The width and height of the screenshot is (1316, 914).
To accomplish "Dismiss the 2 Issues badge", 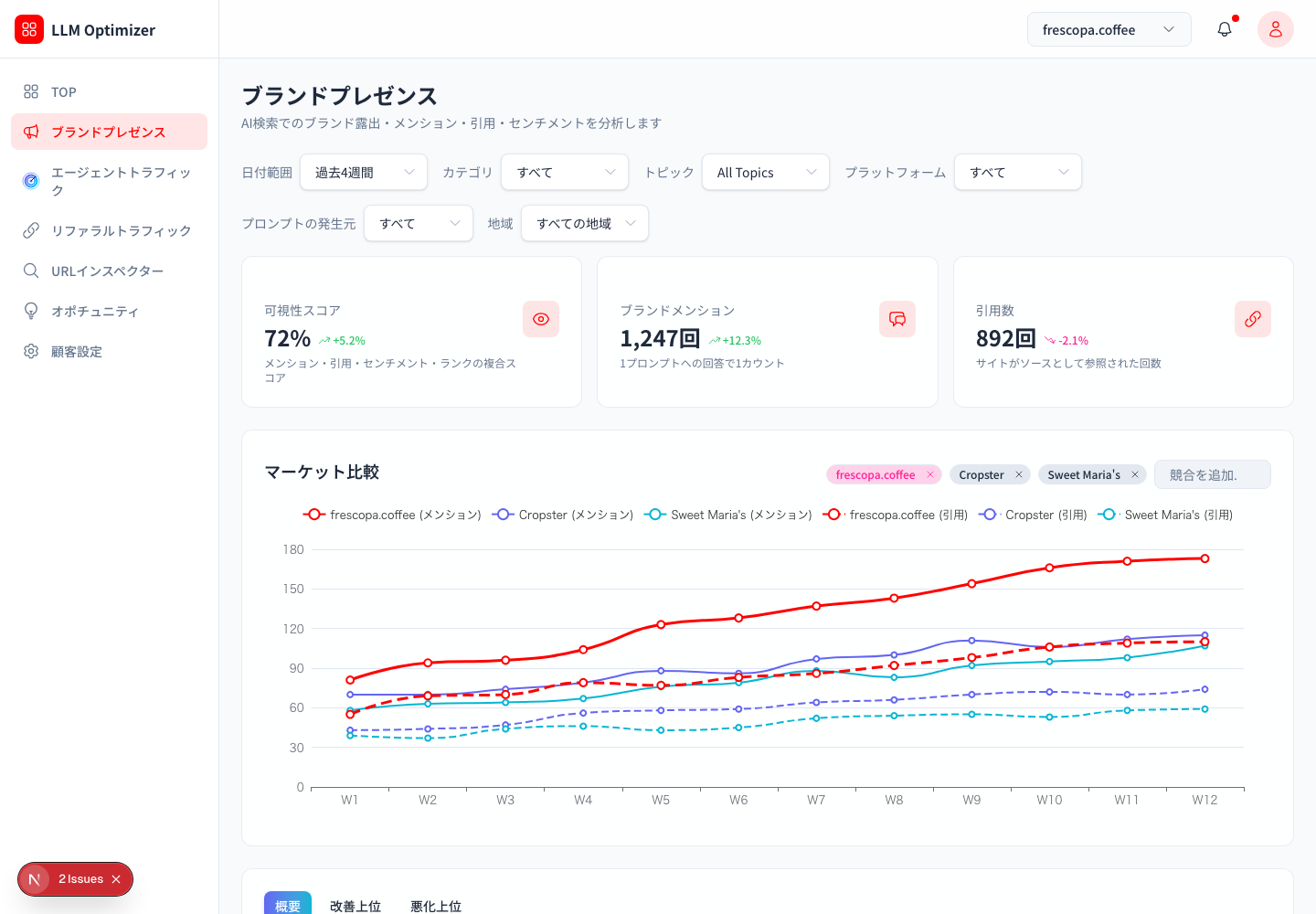I will click(x=116, y=879).
